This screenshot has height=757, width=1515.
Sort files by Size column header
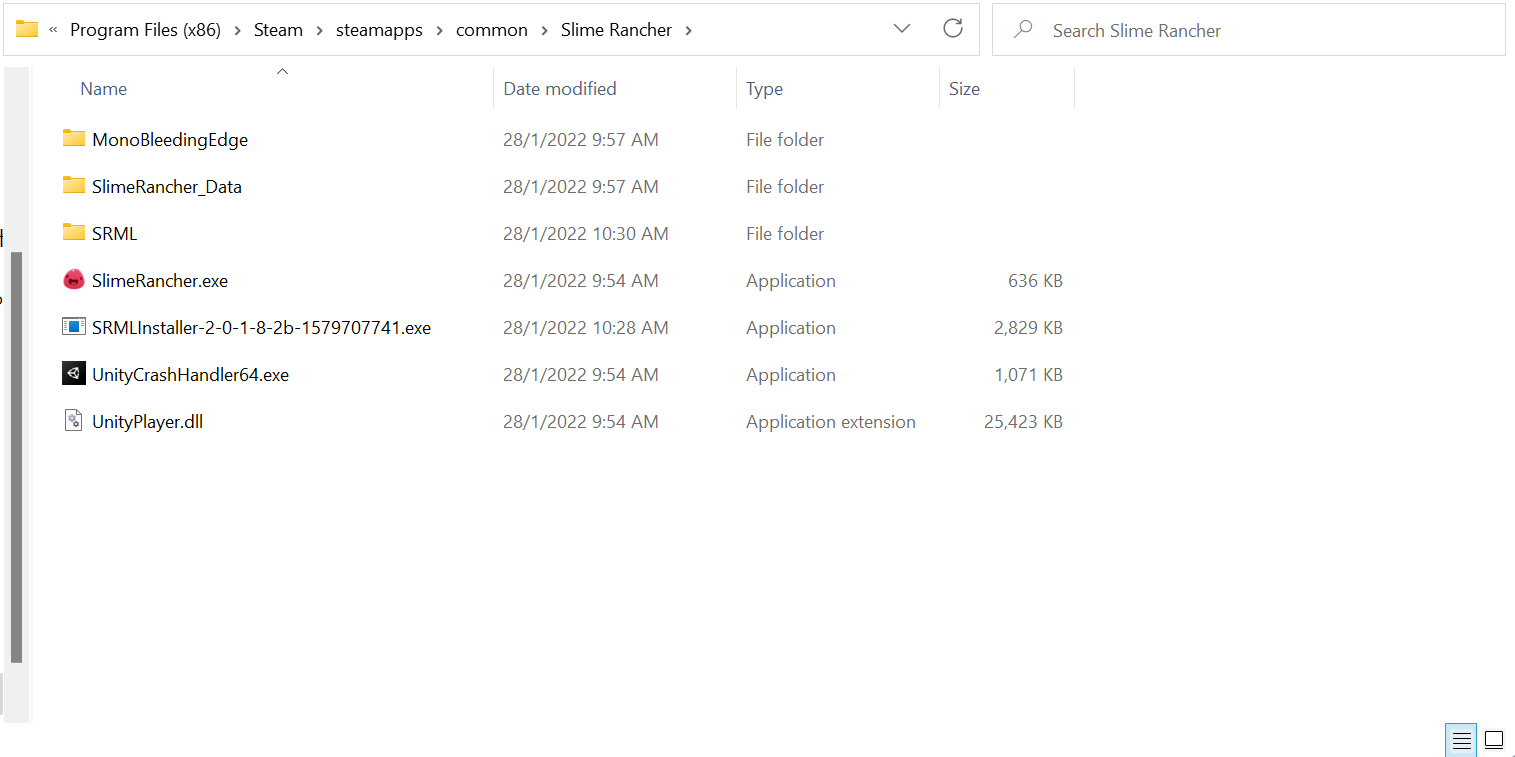pos(964,88)
